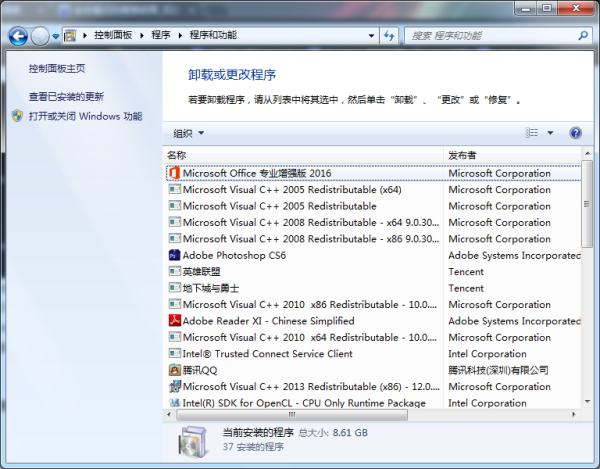Open the recent pages dropdown arrow
The height and width of the screenshot is (469, 600).
(x=56, y=36)
